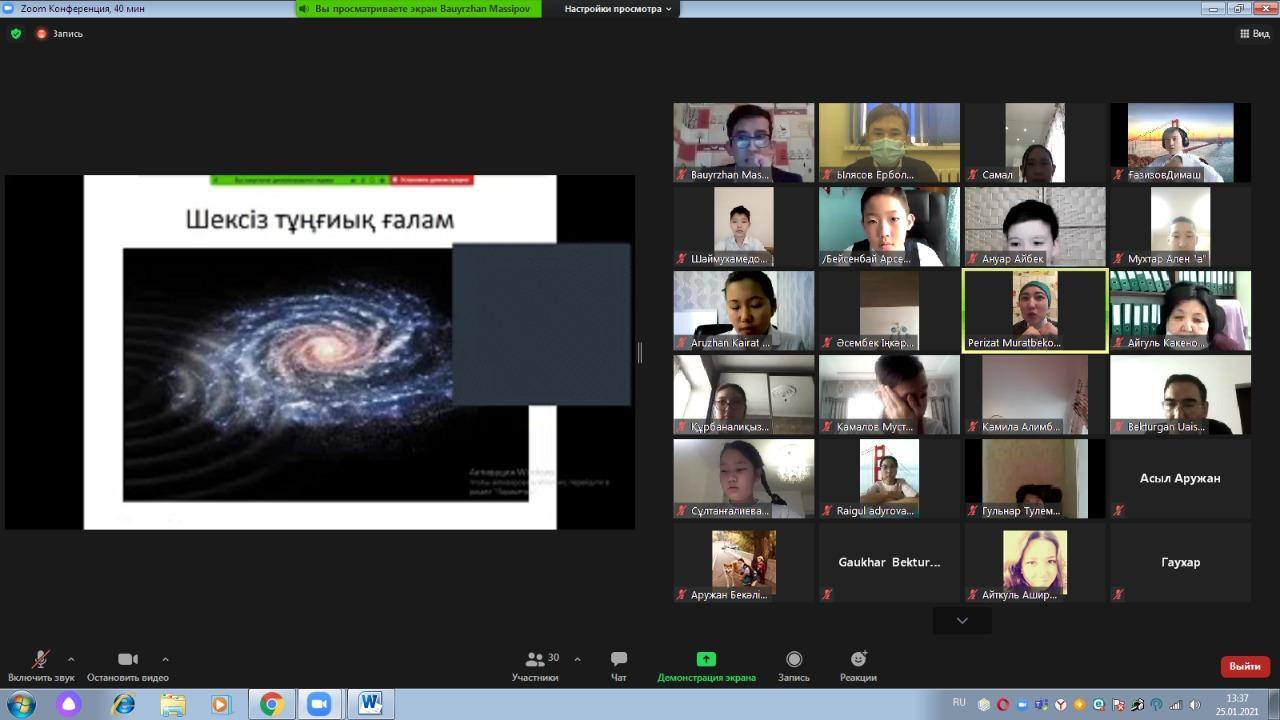Click the divider handle beside shared screen
Viewport: 1280px width, 720px height.
click(x=640, y=352)
